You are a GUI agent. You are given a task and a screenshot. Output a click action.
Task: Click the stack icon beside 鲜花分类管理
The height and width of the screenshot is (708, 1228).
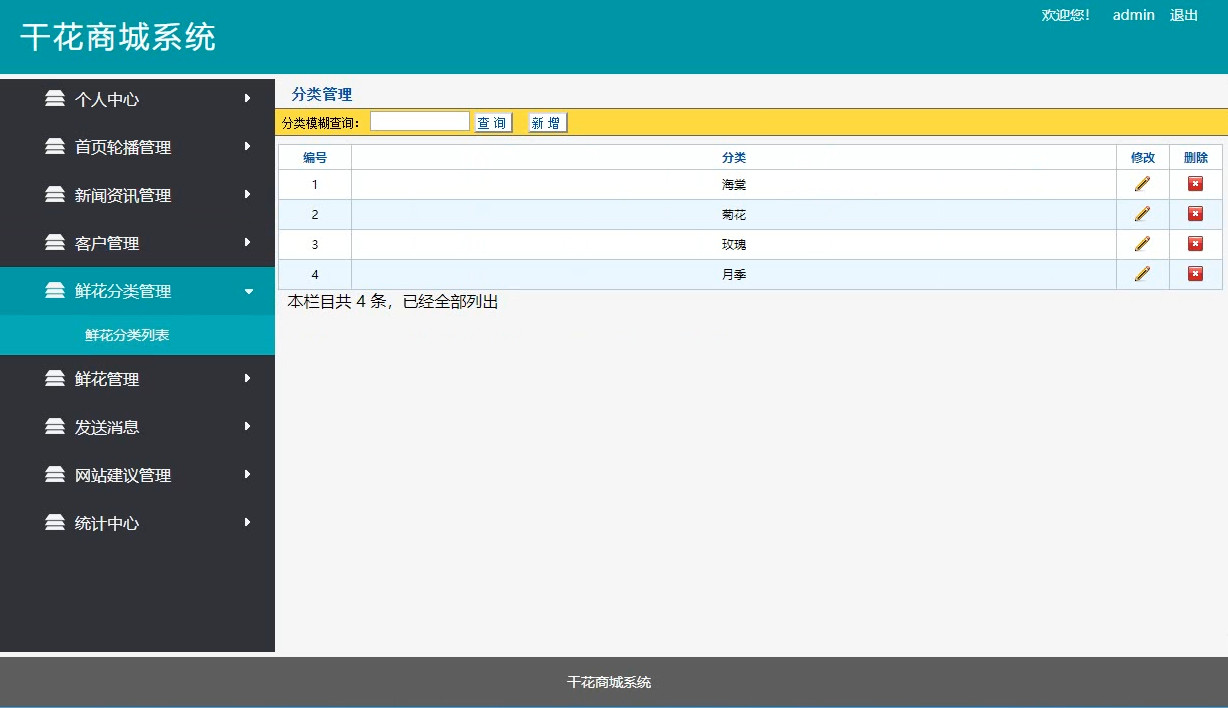(55, 291)
